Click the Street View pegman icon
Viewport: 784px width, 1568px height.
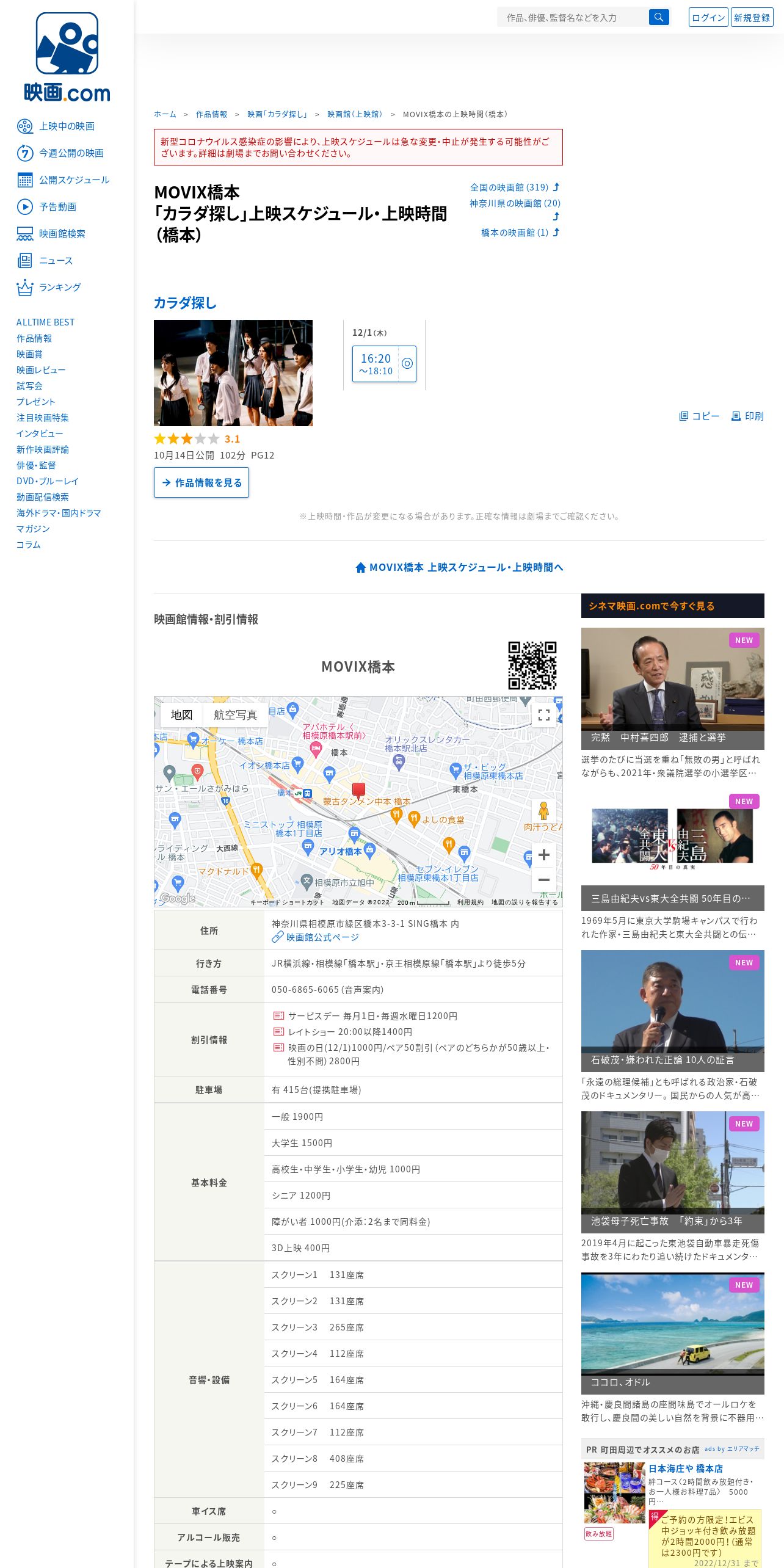(543, 811)
